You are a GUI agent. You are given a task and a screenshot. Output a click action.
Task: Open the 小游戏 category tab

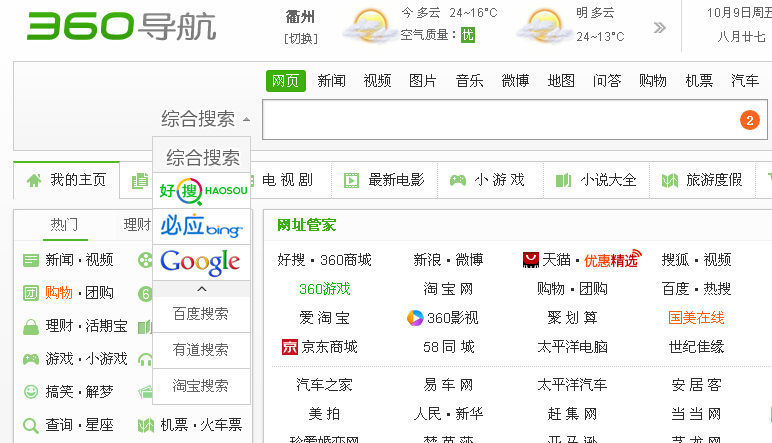tap(490, 180)
